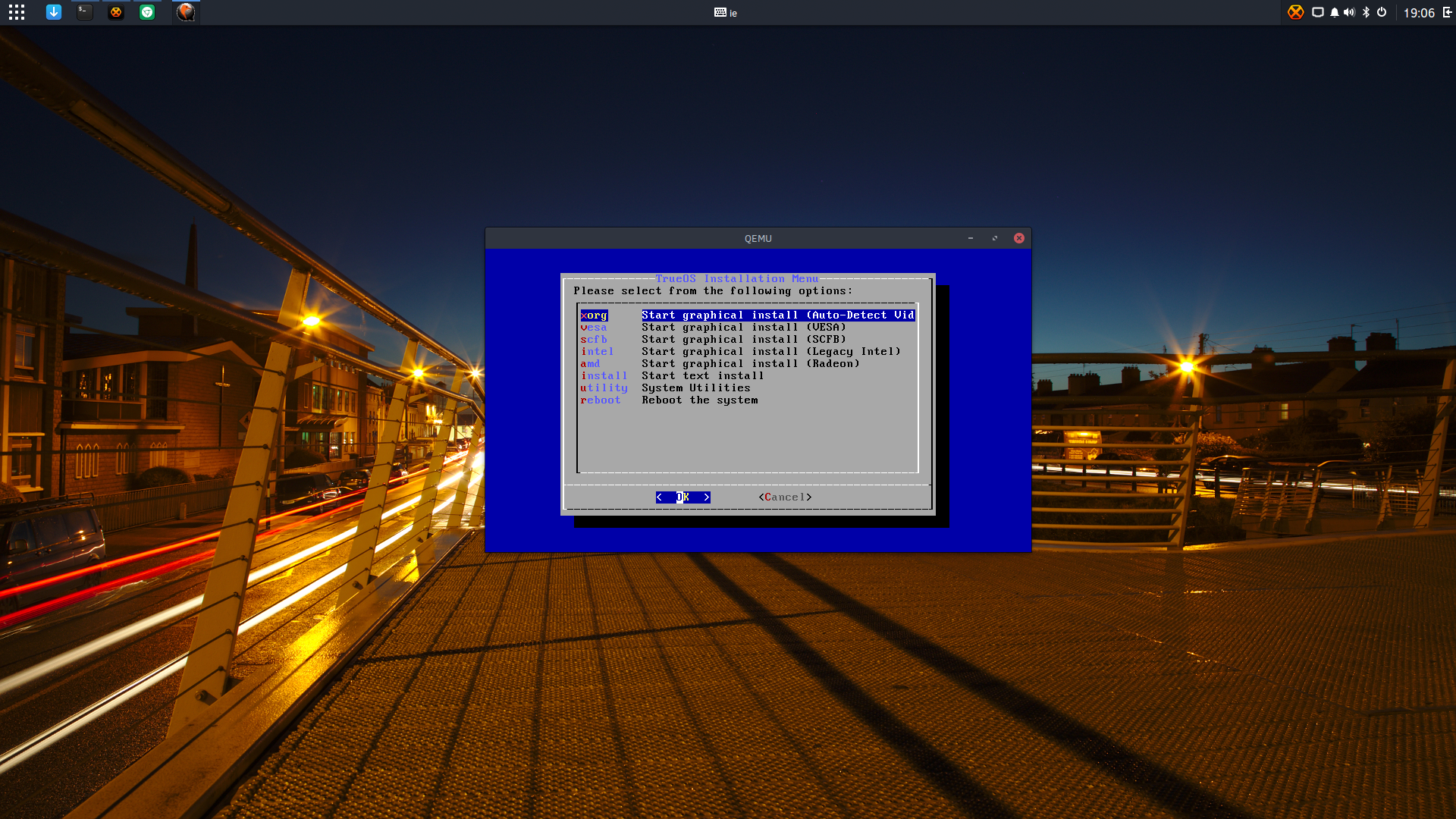Close the QEMU window

click(x=1019, y=238)
